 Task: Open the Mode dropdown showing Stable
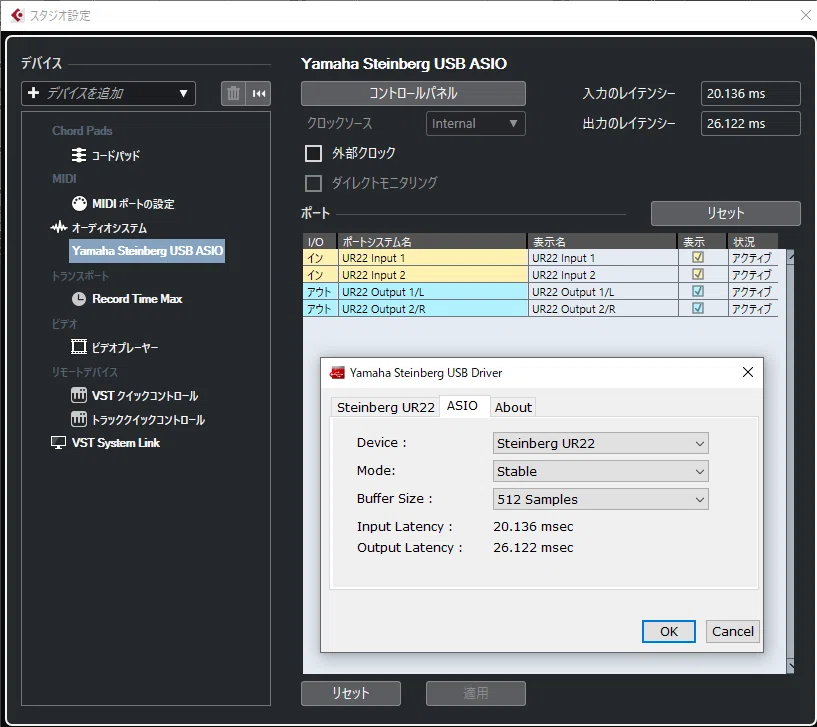(x=600, y=472)
